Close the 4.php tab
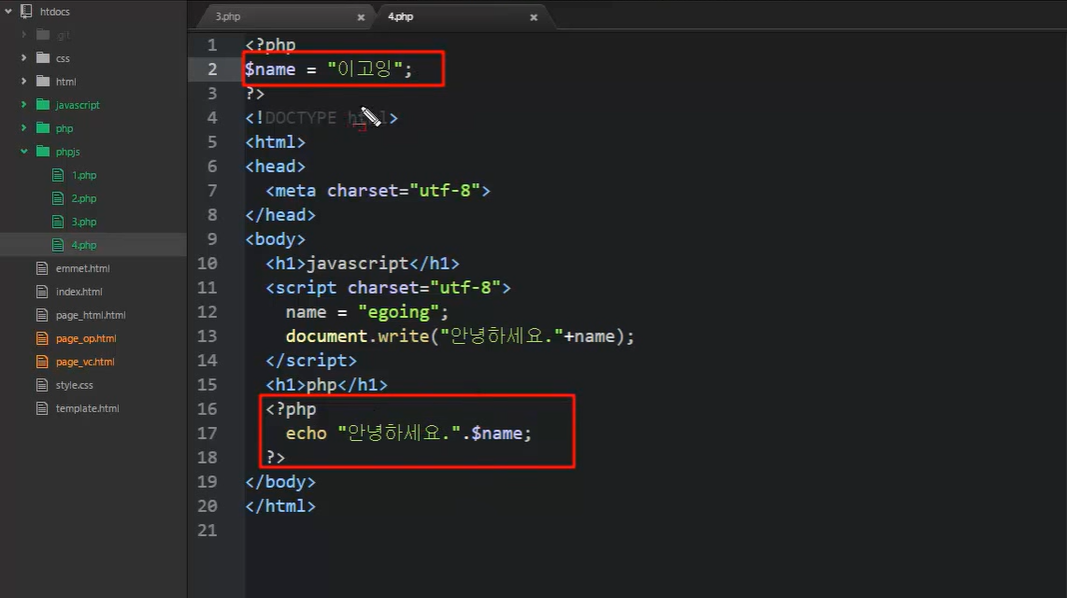1067x598 pixels. coord(534,17)
